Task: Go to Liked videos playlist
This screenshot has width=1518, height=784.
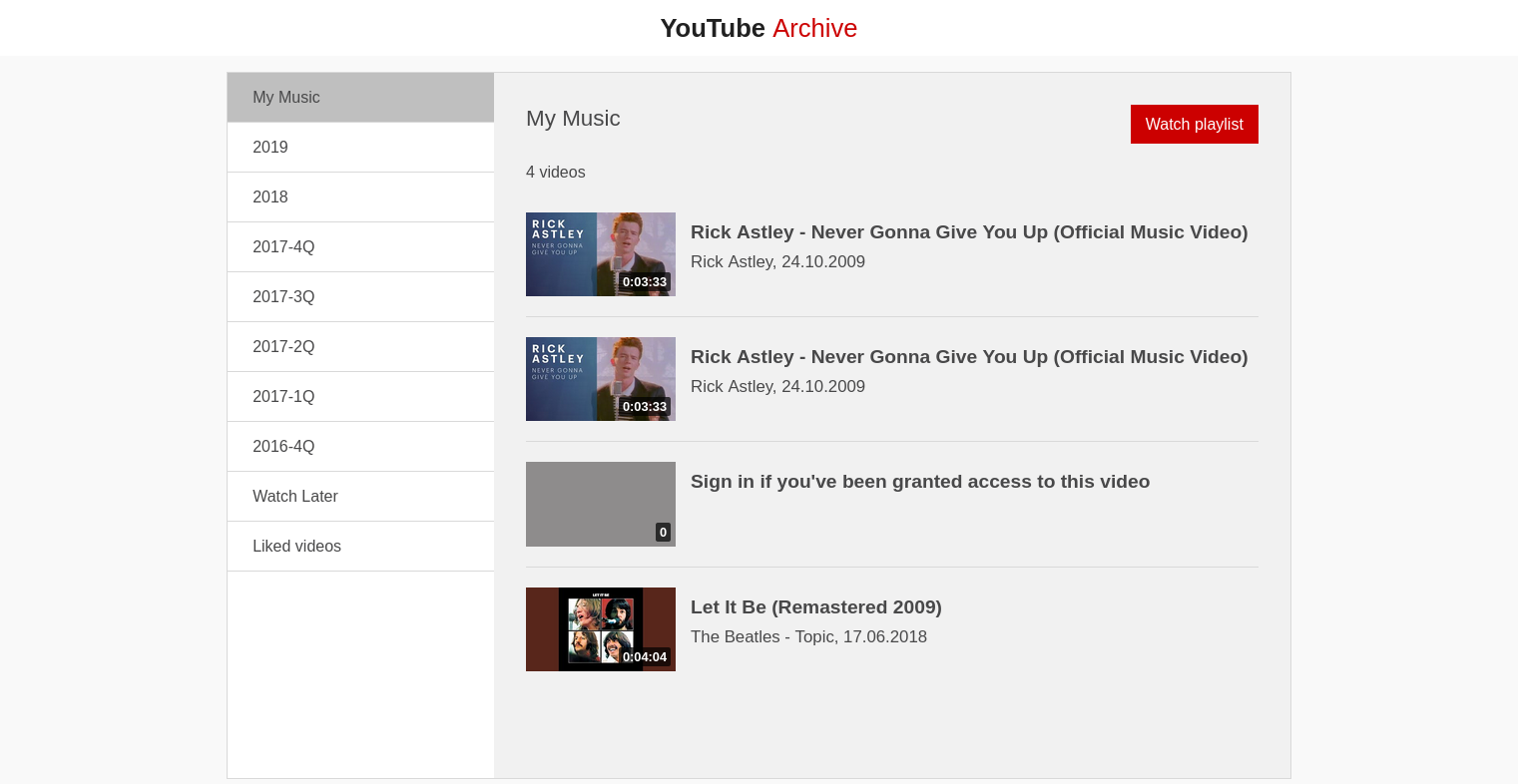Action: [x=360, y=547]
